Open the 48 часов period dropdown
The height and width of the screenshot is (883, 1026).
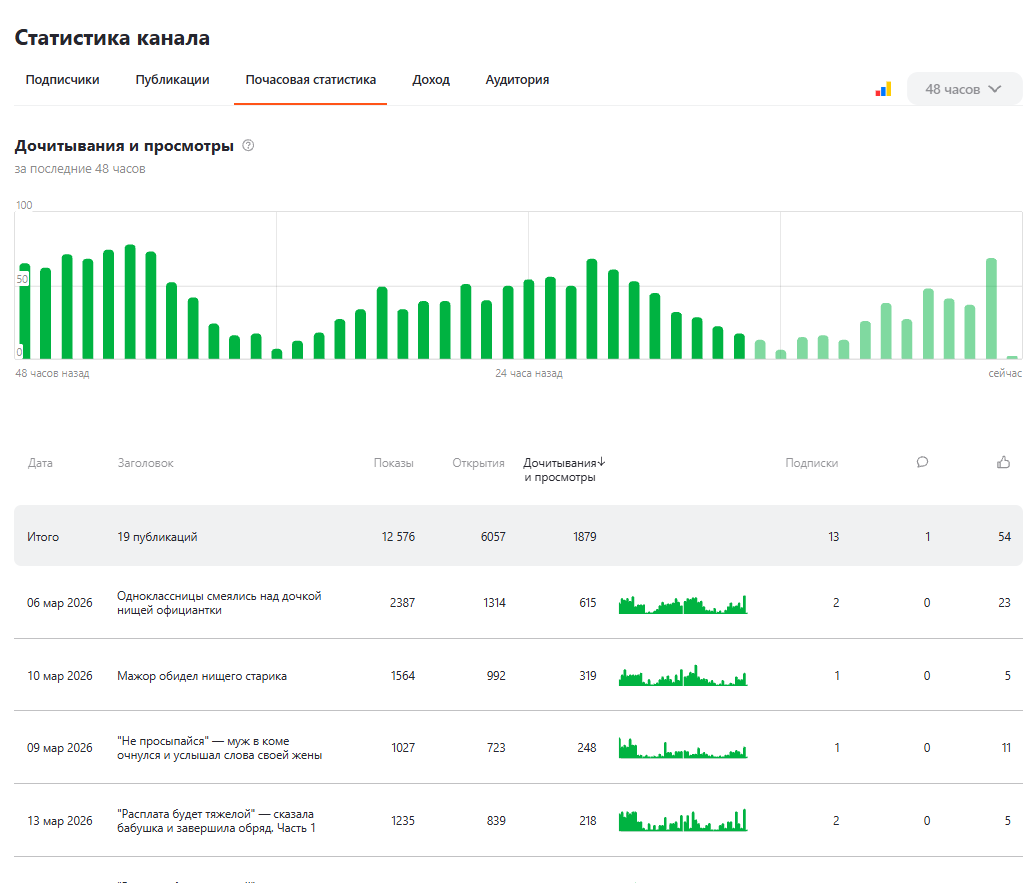pos(964,89)
